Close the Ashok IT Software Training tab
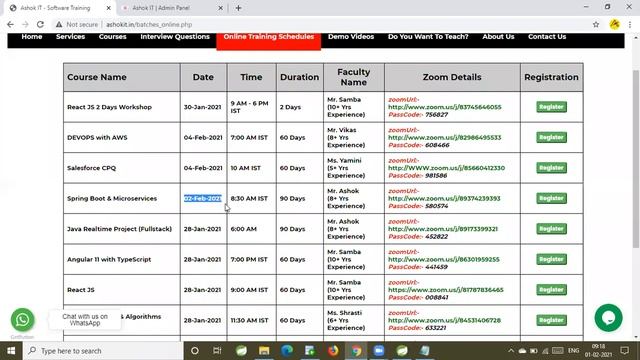Screen dimensions: 640x360 click(109, 8)
